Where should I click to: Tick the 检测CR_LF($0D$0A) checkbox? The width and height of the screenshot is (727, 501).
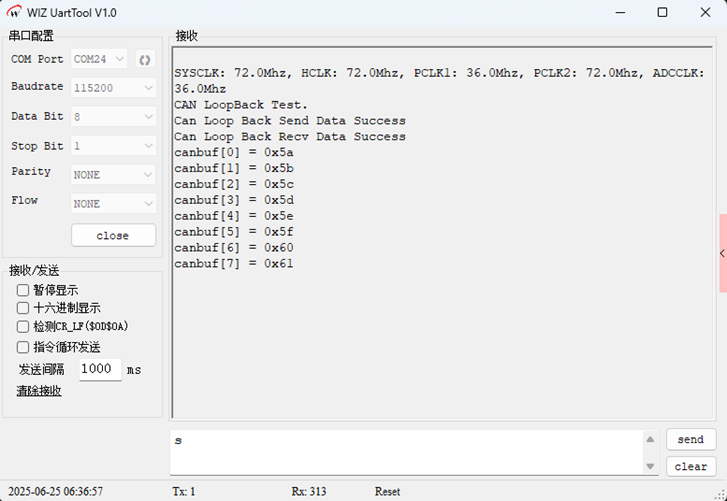click(x=23, y=327)
